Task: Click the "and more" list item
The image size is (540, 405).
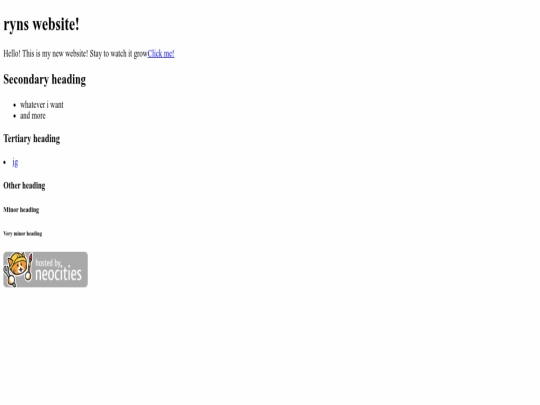Action: (33, 116)
